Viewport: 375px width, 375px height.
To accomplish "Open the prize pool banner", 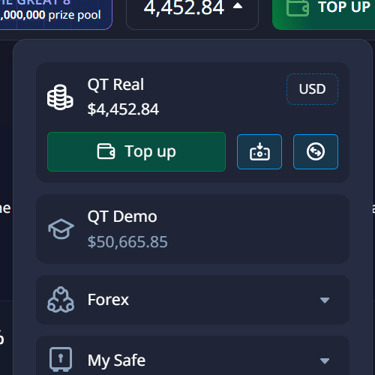I will tap(55, 14).
